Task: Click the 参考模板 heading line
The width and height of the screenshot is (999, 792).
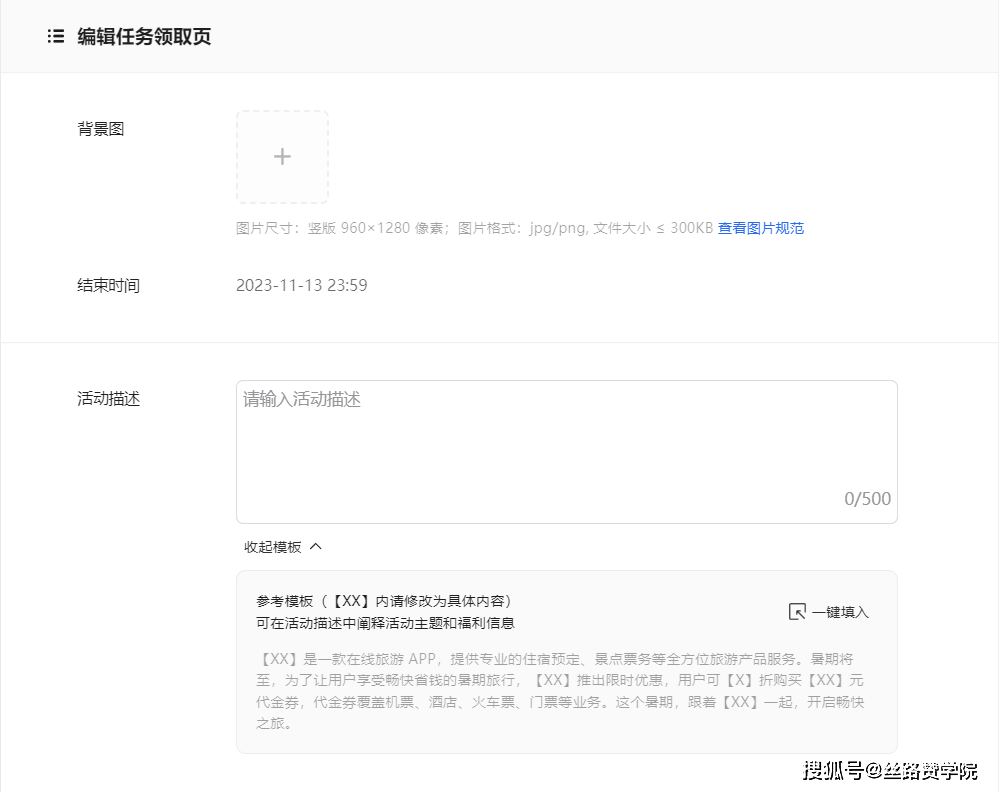Action: click(x=384, y=601)
